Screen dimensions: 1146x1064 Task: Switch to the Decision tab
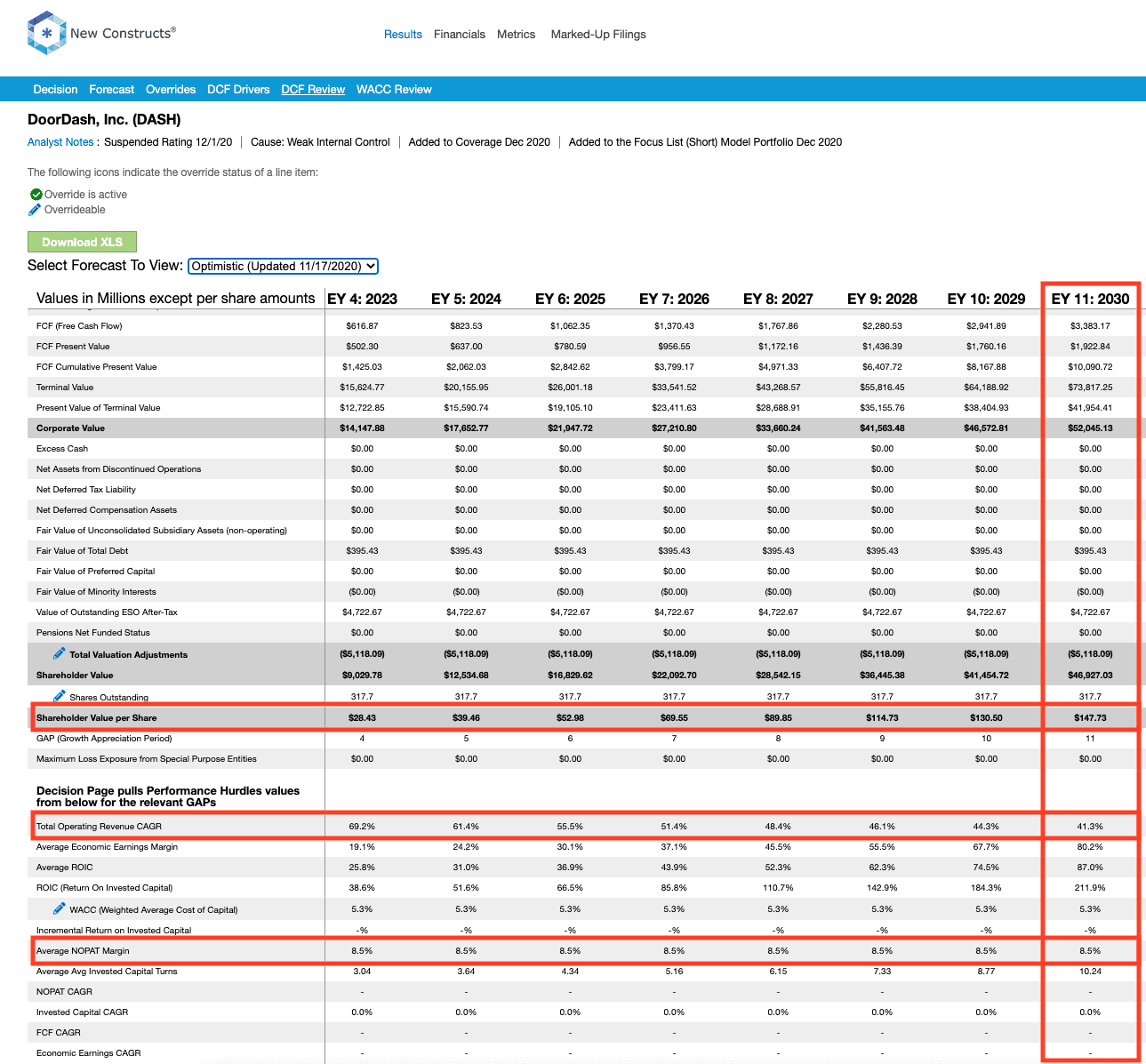[55, 90]
